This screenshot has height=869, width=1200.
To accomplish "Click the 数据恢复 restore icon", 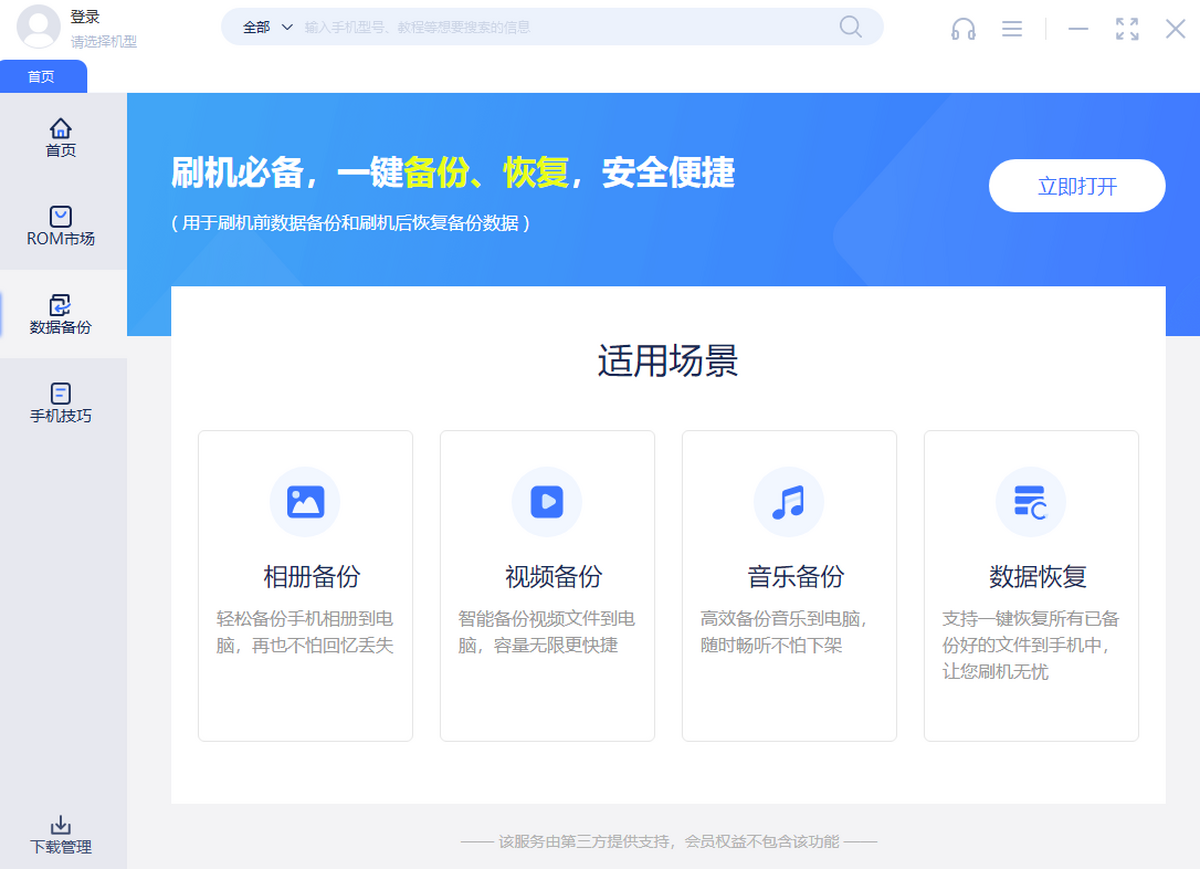I will [x=1030, y=502].
